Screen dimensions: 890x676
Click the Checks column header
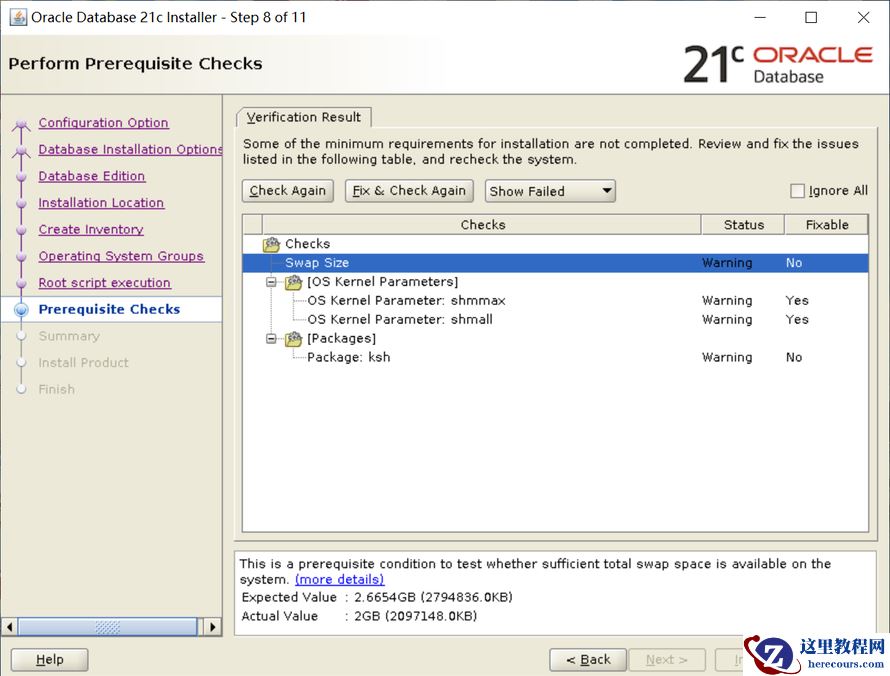point(482,225)
